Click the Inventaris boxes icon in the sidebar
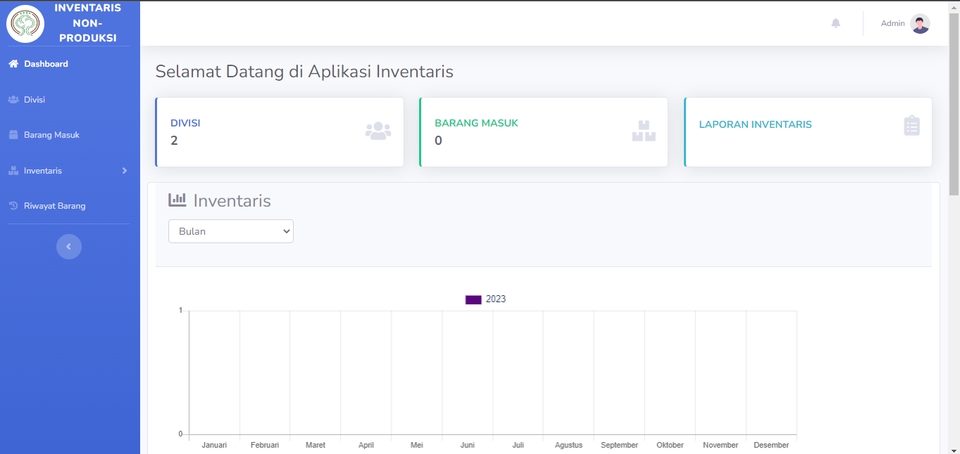The width and height of the screenshot is (960, 454). point(13,171)
